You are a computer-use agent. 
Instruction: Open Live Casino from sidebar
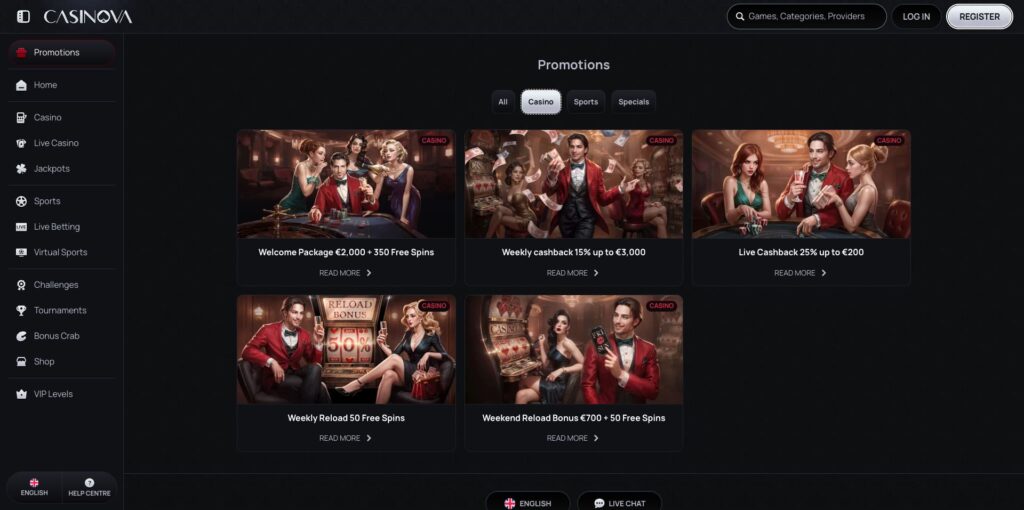(x=61, y=143)
